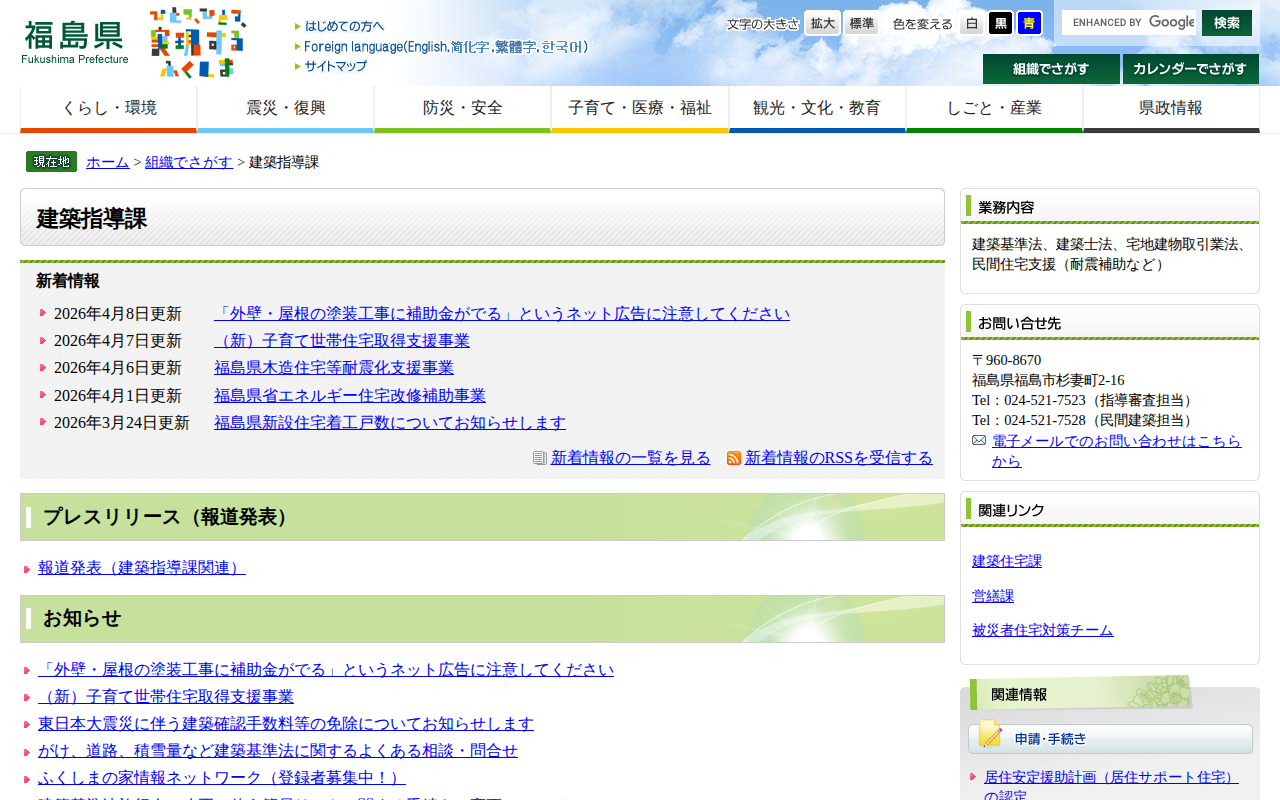Follow the はじめての方へ link
1280x800 pixels.
coord(339,26)
